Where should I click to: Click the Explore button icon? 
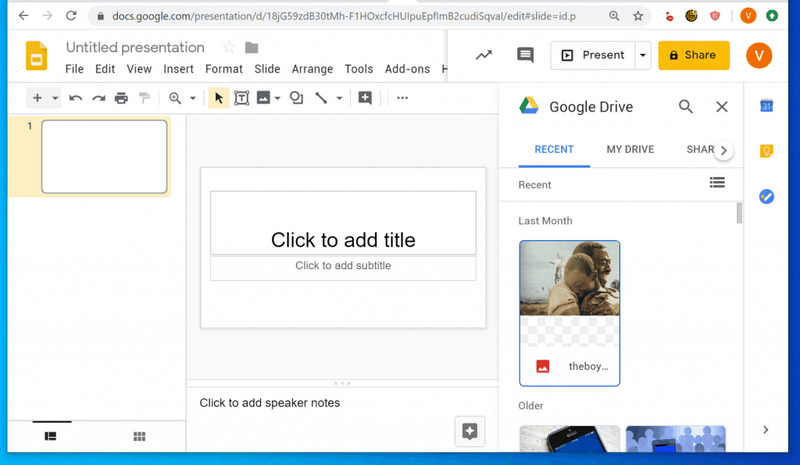click(x=470, y=431)
